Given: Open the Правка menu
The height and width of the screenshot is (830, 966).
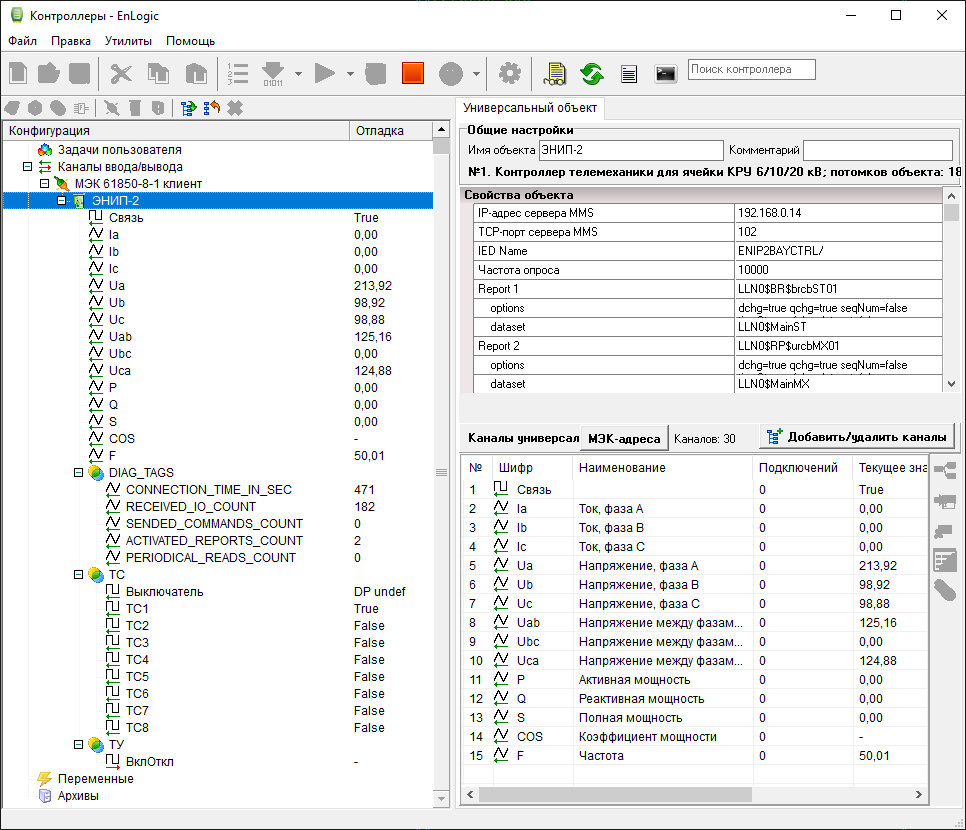Looking at the screenshot, I should pos(71,41).
